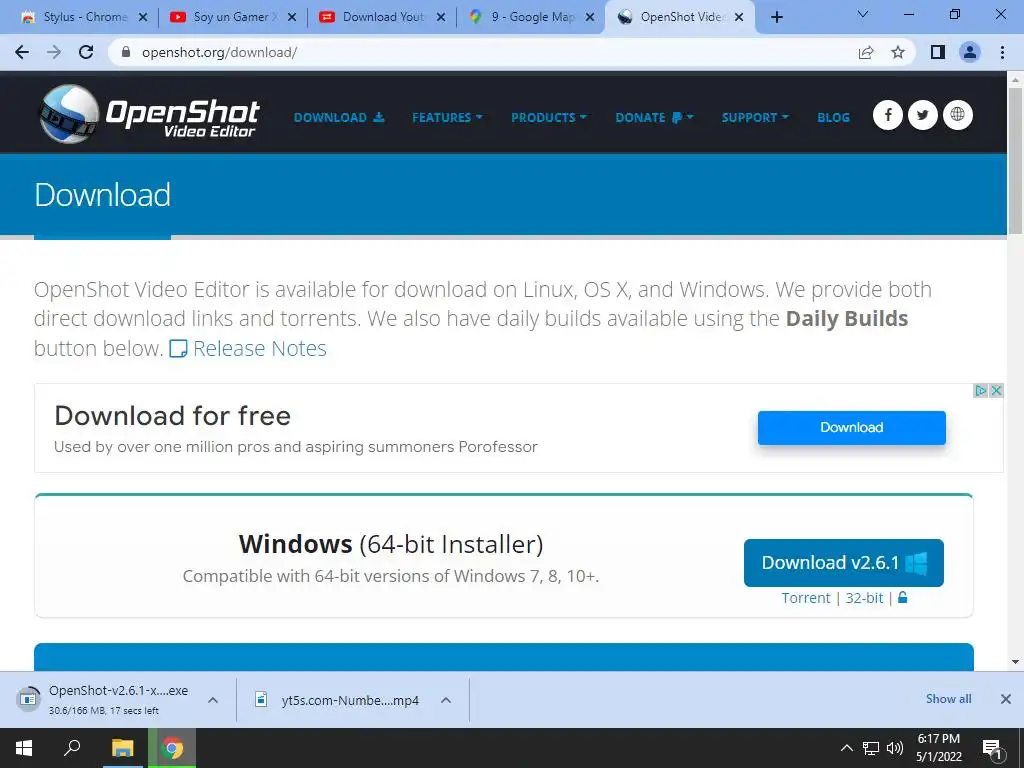
Task: Click DOWNLOAD in the site navigation
Action: coord(338,118)
